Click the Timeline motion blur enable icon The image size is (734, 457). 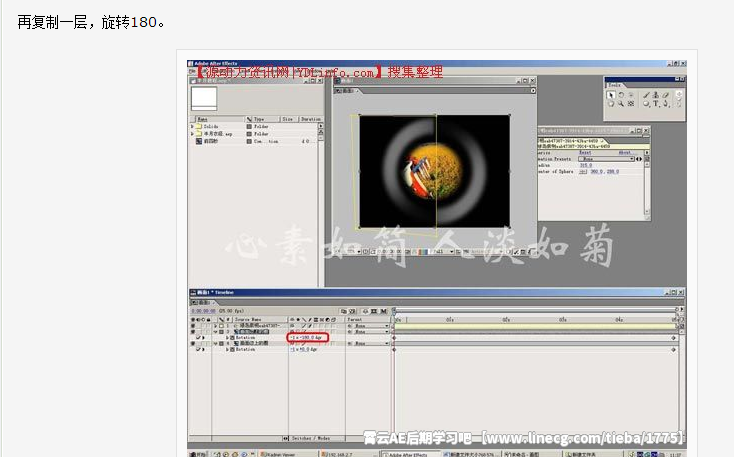383,311
